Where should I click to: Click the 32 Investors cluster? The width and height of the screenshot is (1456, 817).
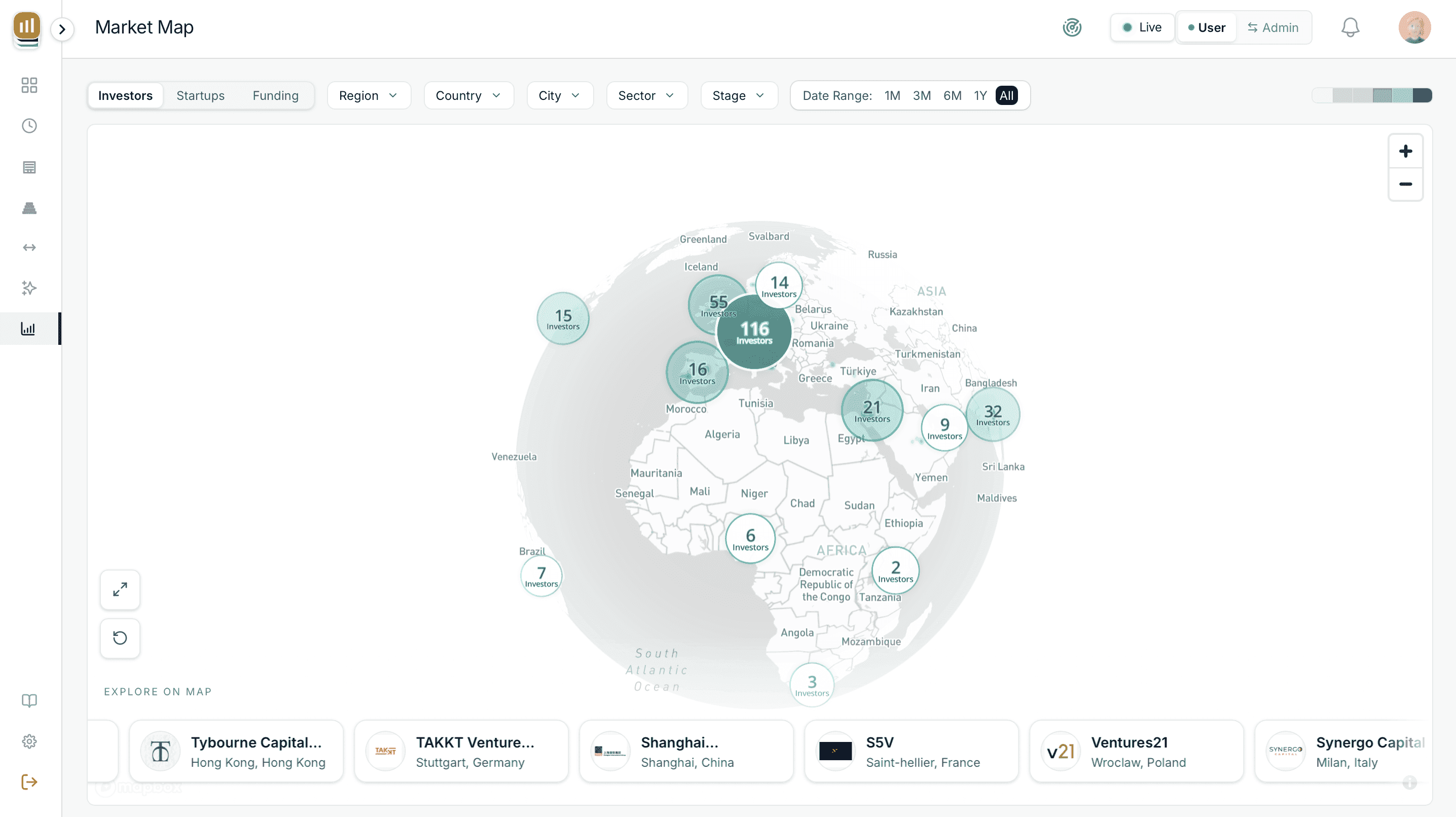993,414
